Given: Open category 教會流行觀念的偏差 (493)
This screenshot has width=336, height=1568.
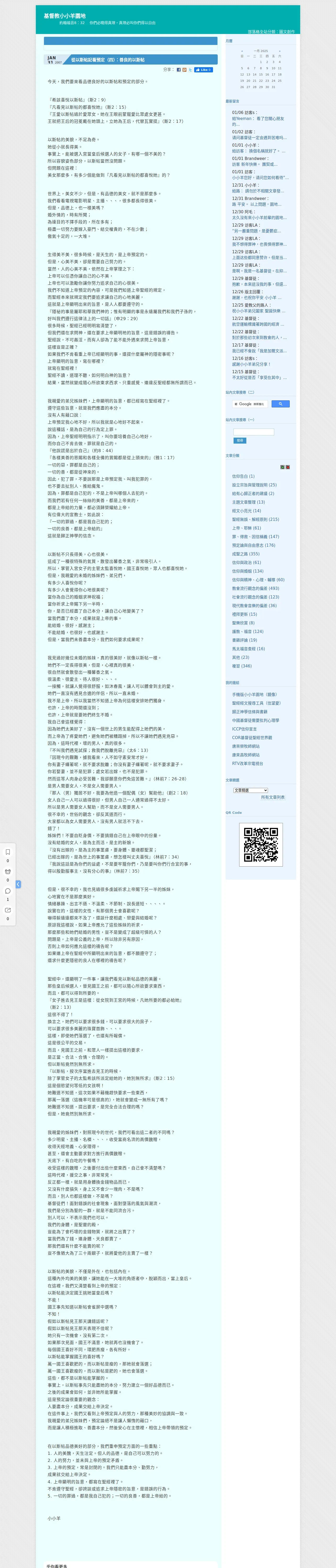Looking at the screenshot, I should coord(255,588).
